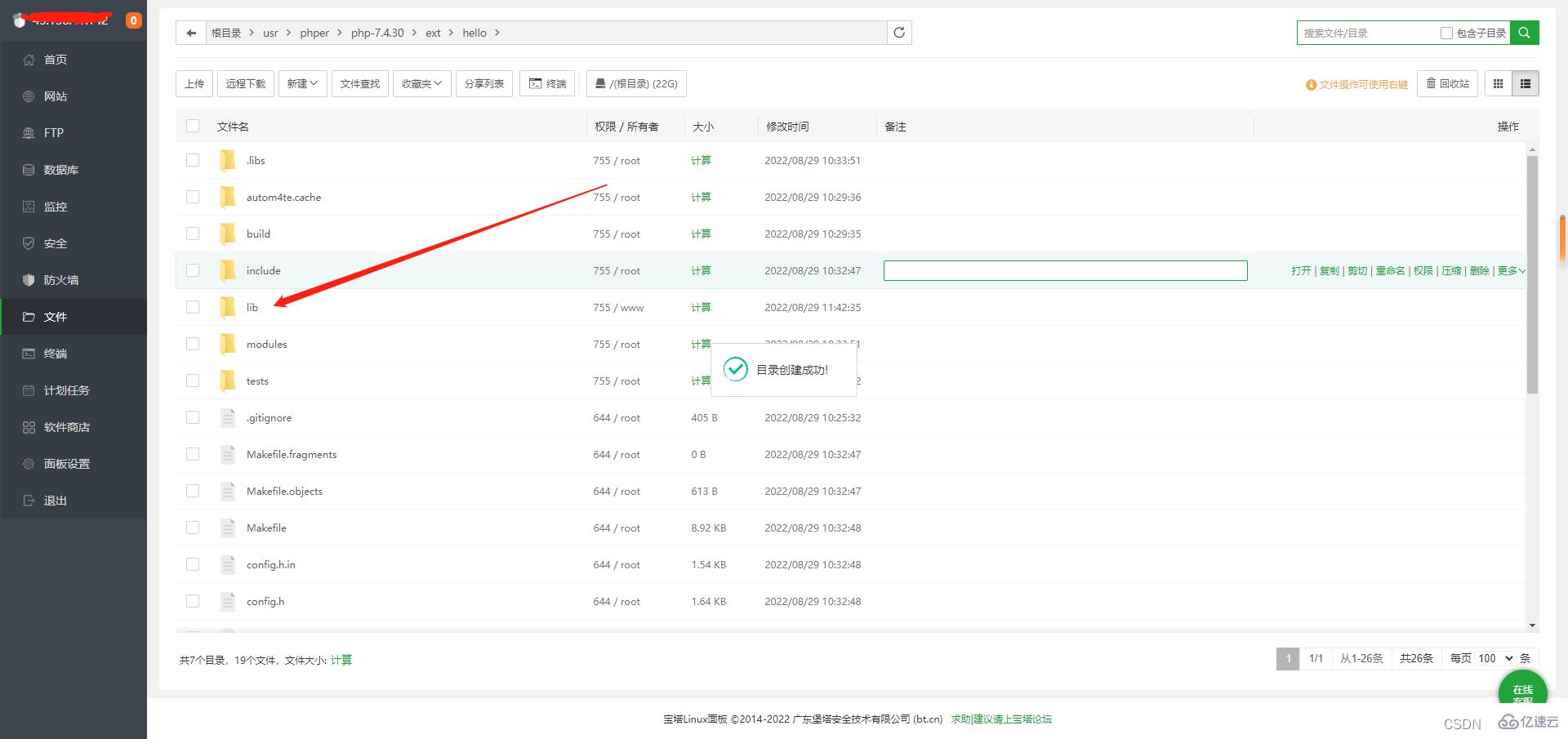Open FTP in the sidebar
Screen dimensions: 1568x739
pos(53,133)
